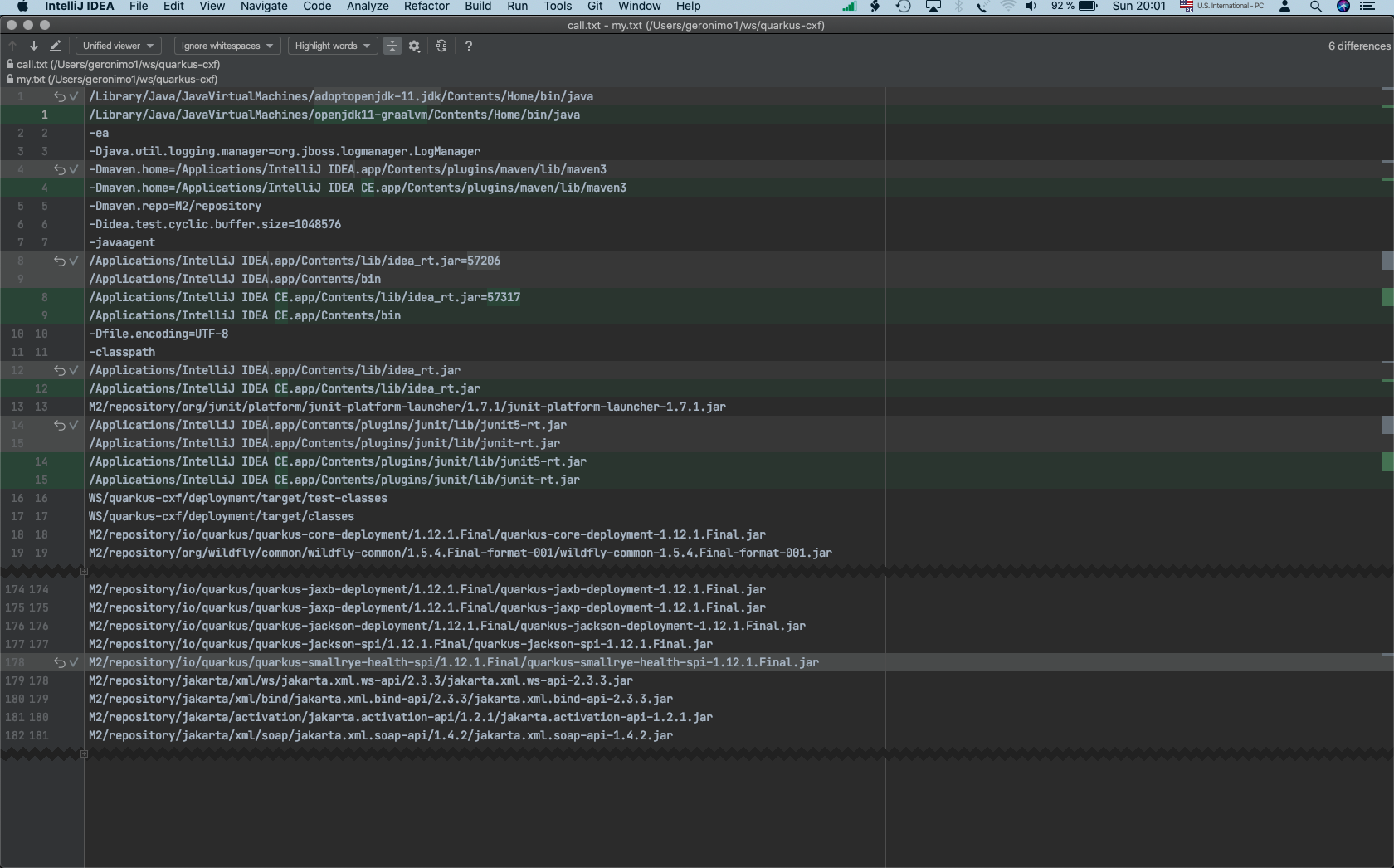Accept the quarkus-smallrye-health-spi line change

click(74, 662)
